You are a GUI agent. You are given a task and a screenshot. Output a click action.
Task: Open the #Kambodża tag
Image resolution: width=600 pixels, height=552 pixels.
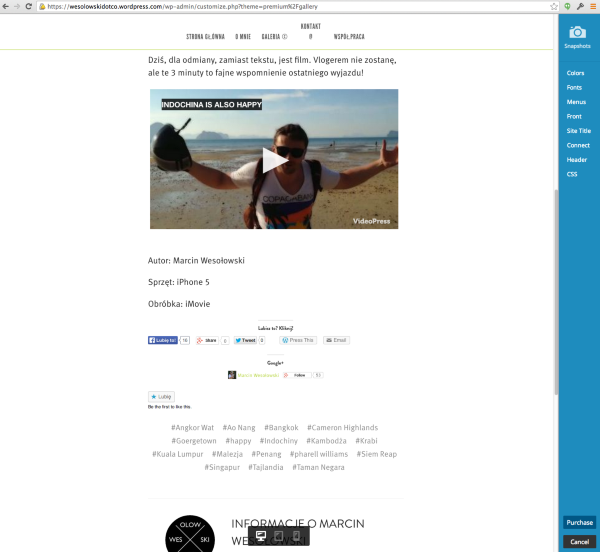326,441
